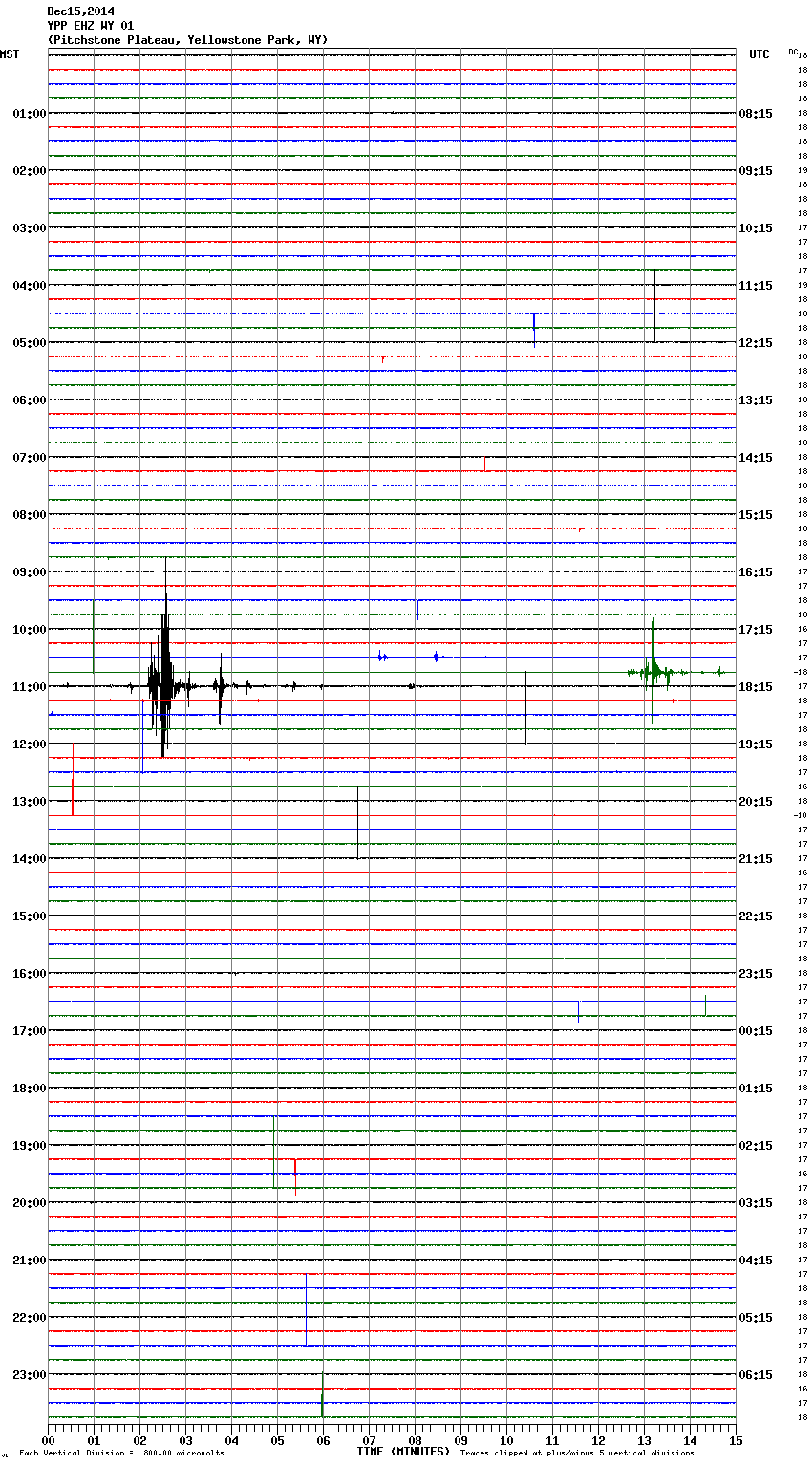The width and height of the screenshot is (812, 1466).
Task: Select the "11:00" MST time label
Action: click(29, 687)
